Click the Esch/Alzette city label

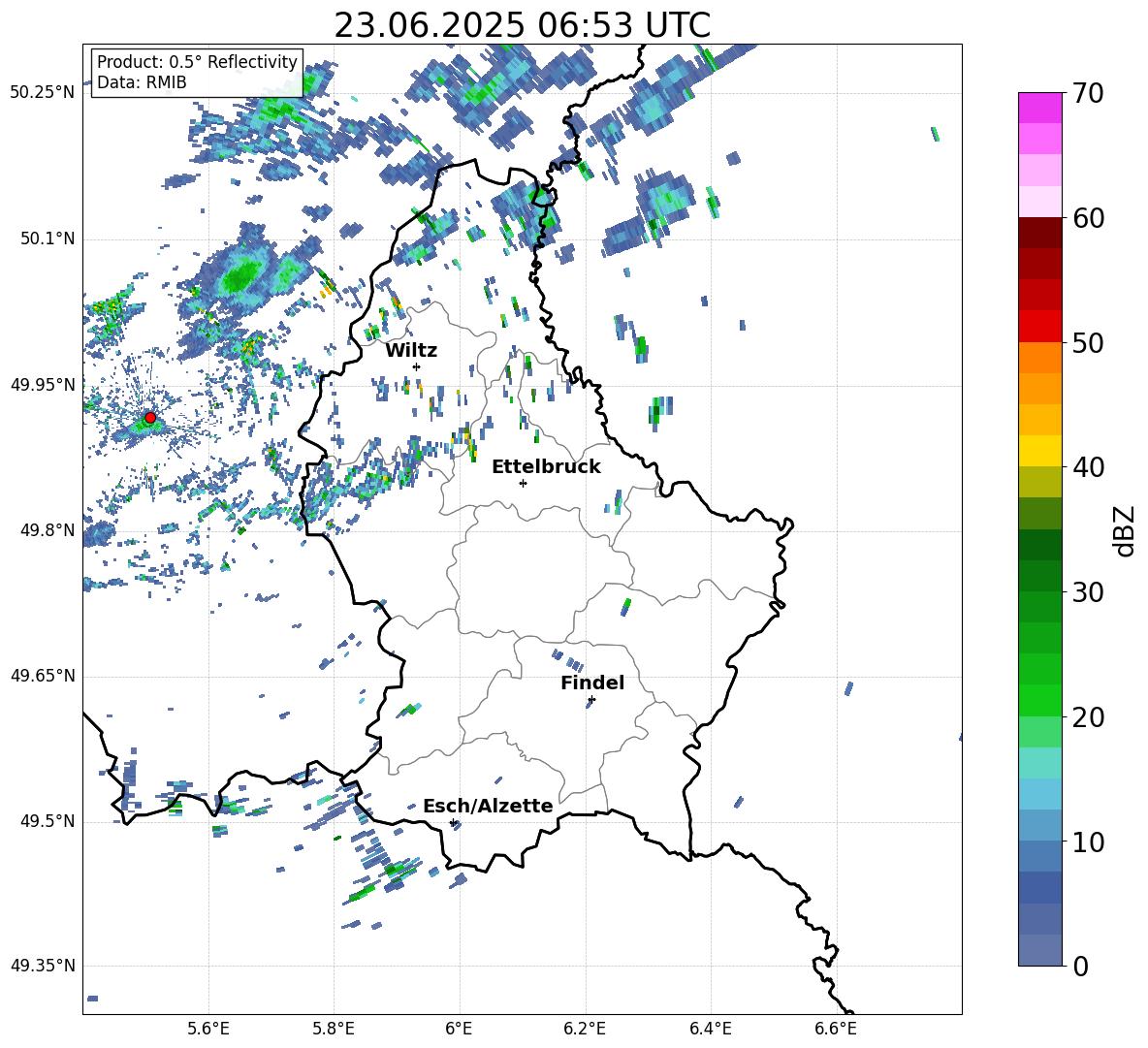click(x=488, y=806)
